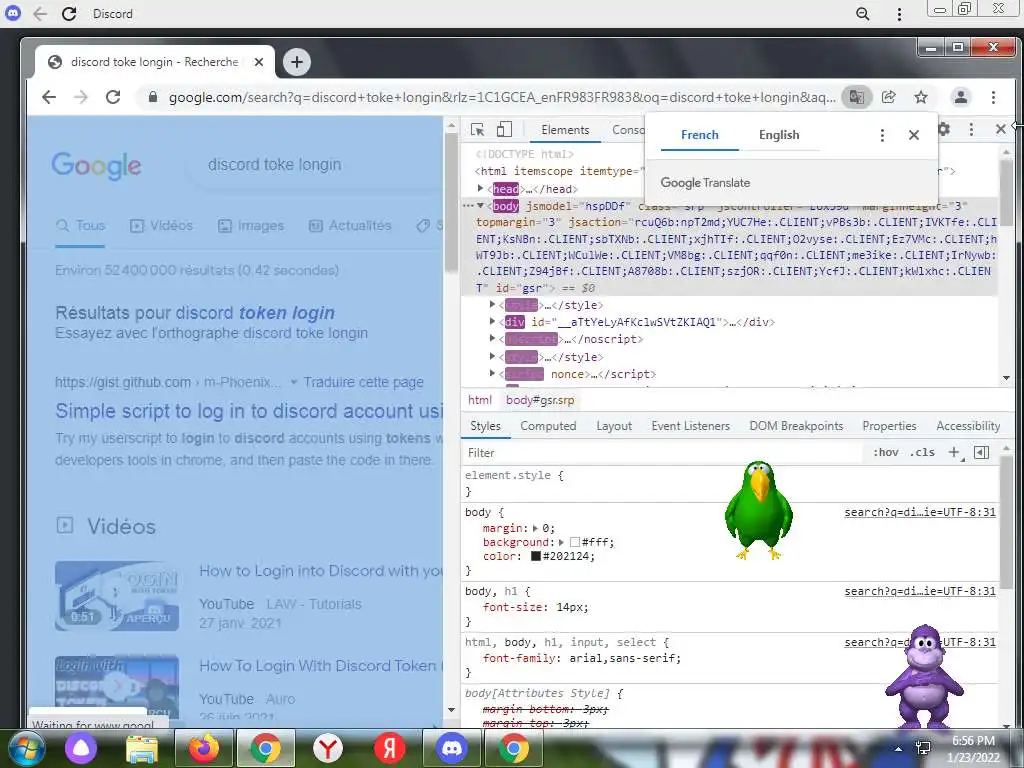Open the outer Discord window three-dot menu
The image size is (1024, 768).
click(899, 14)
